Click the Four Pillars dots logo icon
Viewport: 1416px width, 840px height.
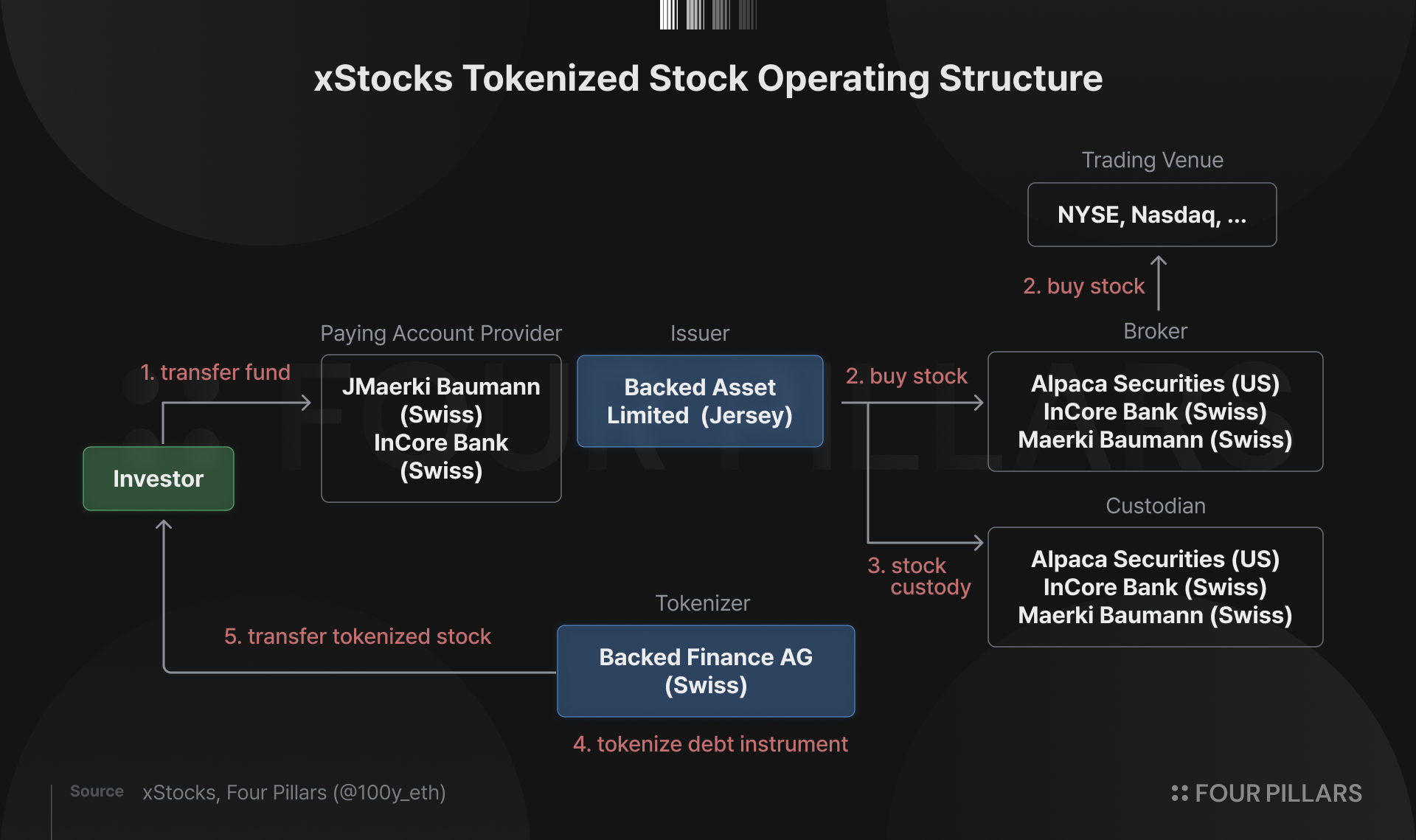pos(1179,793)
